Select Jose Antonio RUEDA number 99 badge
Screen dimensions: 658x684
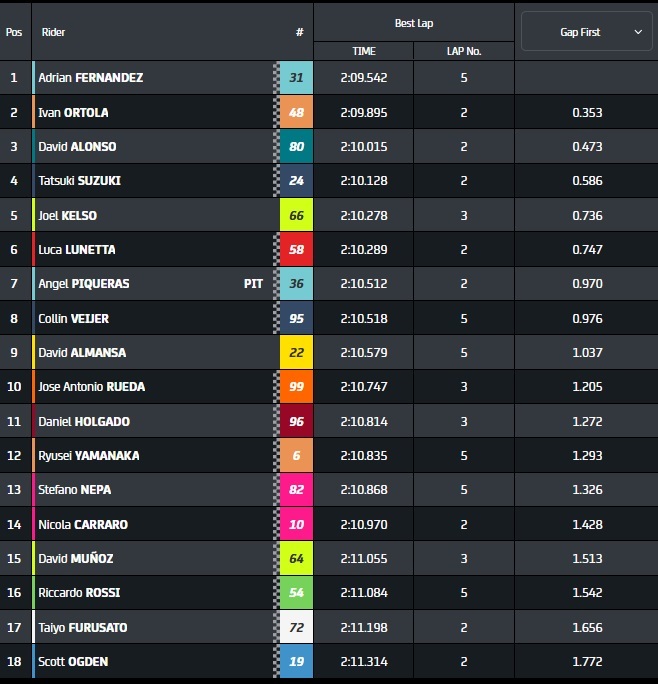point(296,386)
